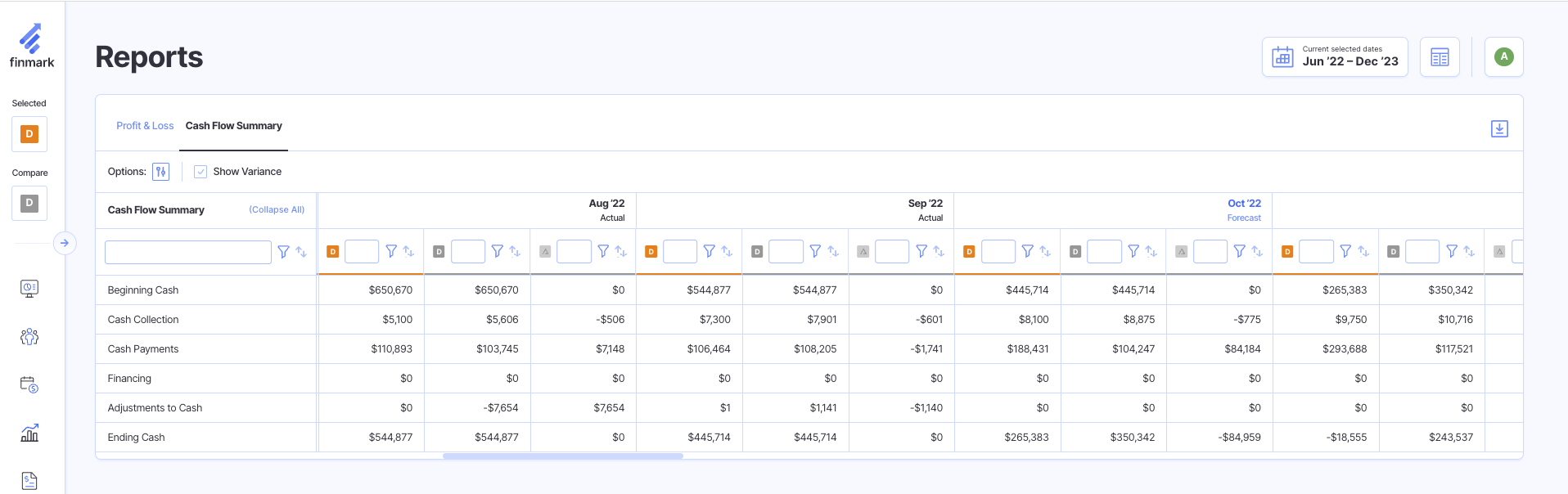
Task: Toggle the orange Selected scenario D box
Action: point(29,134)
